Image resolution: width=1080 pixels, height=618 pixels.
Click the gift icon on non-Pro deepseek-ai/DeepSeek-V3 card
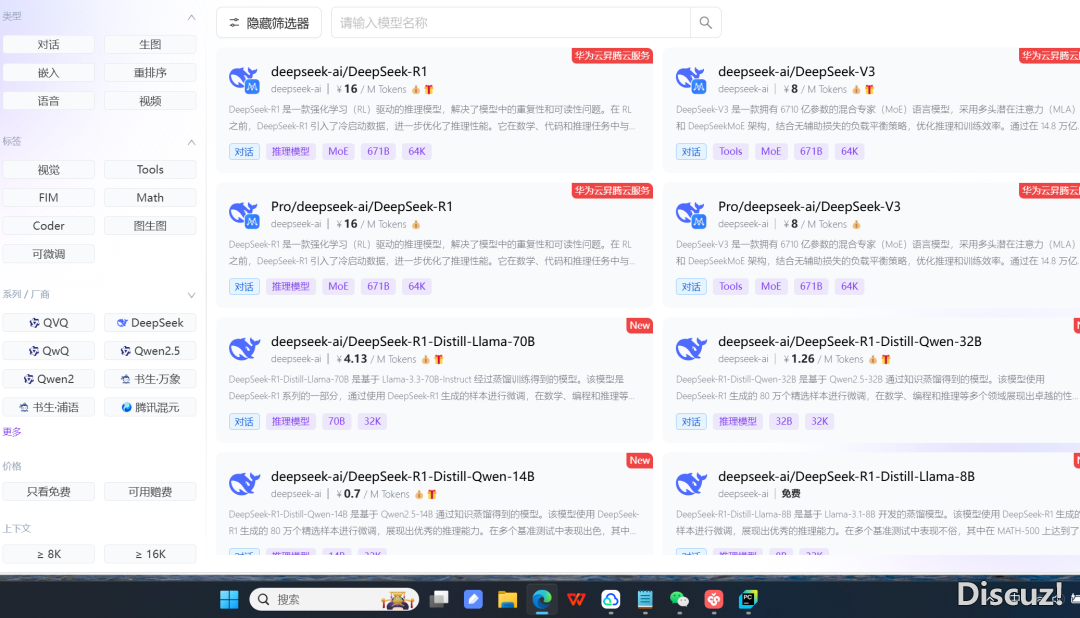point(869,90)
